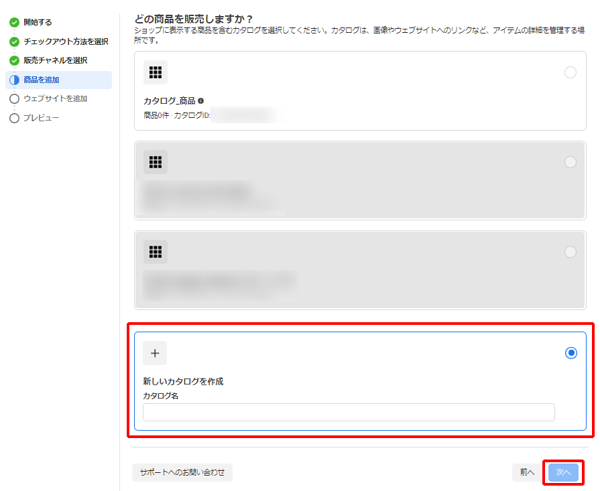Click the plus icon for 新しいカタログを作成
Screen dimensions: 600x491
tap(155, 353)
